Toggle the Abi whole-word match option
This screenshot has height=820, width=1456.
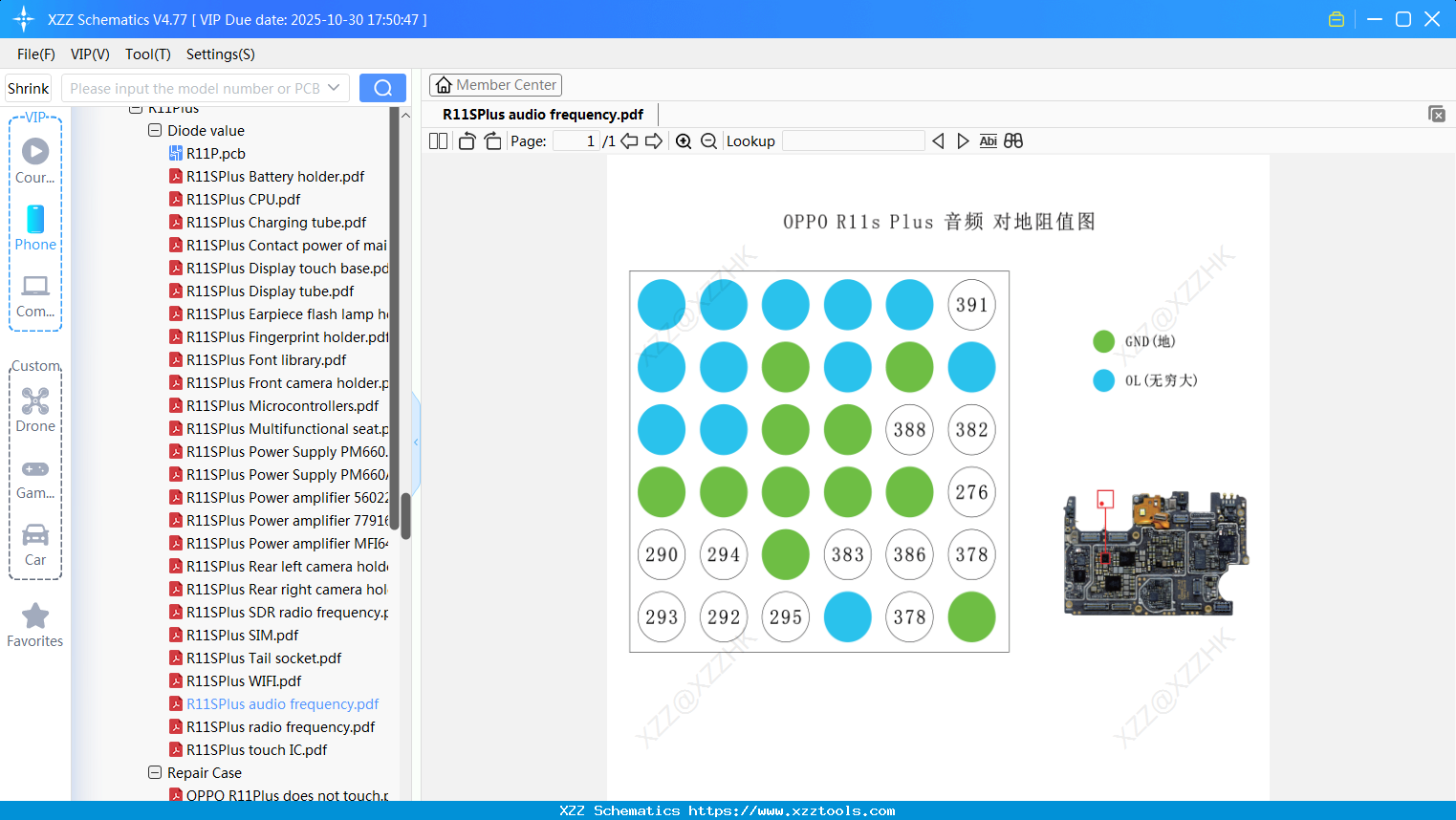pos(988,141)
